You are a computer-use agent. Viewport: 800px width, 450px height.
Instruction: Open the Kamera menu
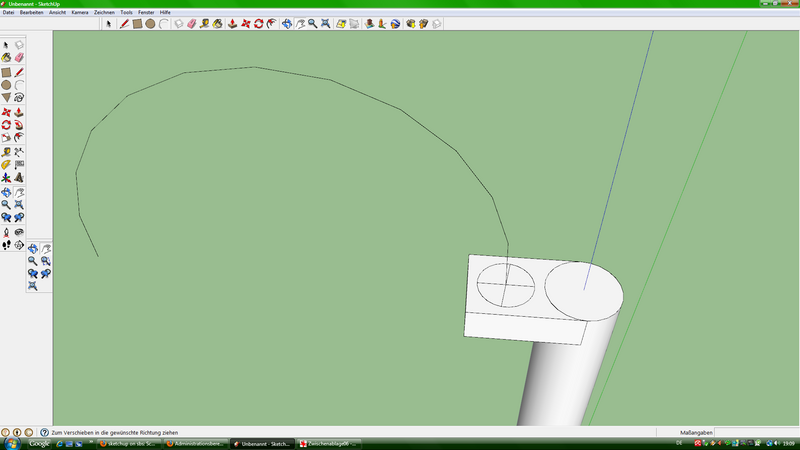(x=80, y=12)
